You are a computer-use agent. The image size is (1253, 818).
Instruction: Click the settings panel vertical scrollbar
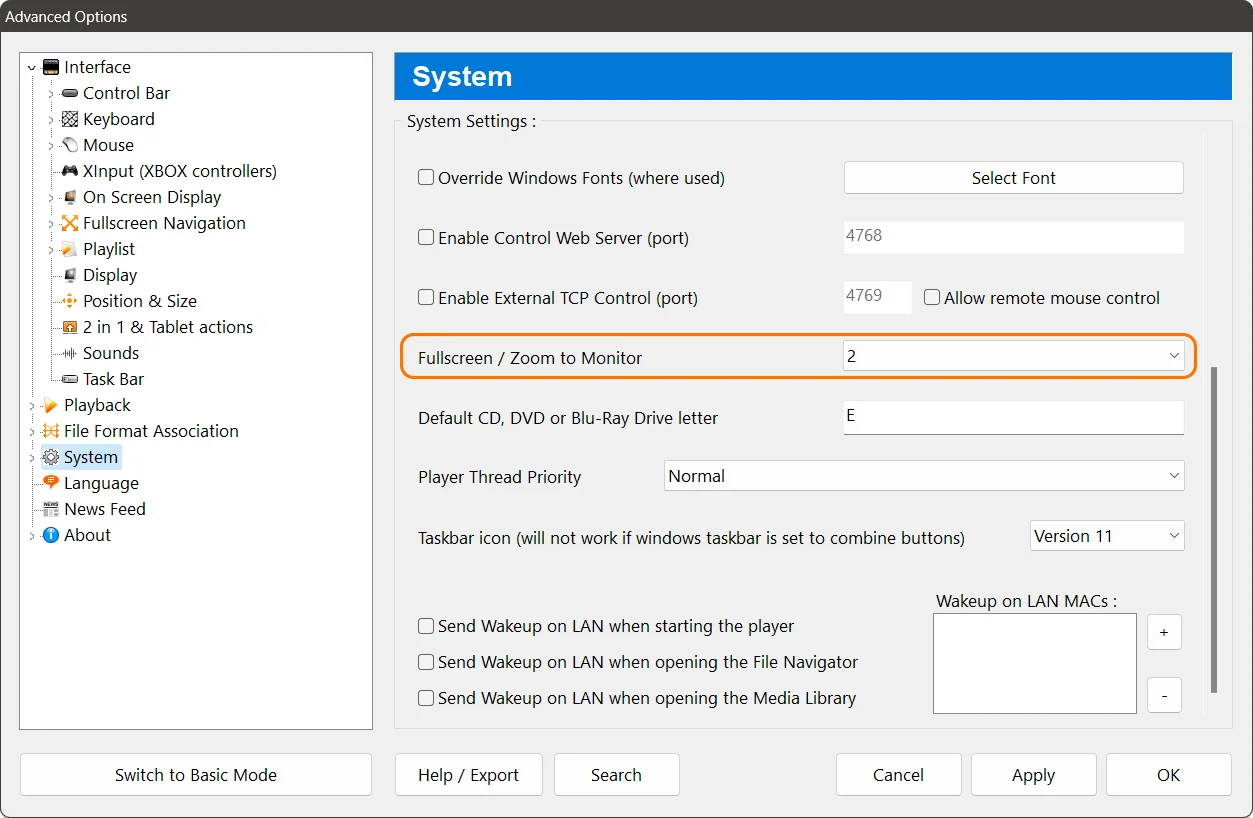click(1214, 530)
